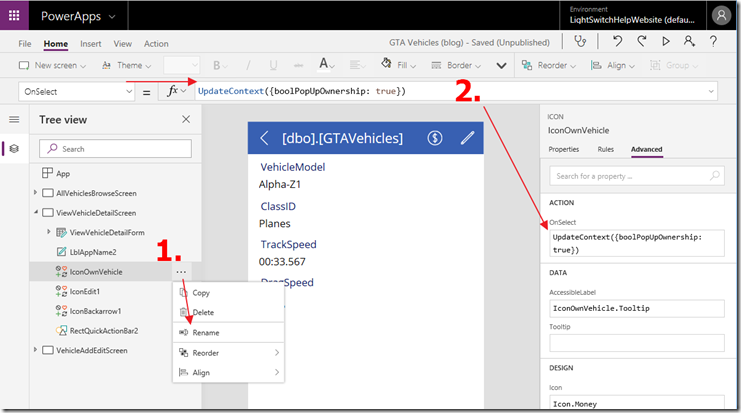
Task: Open Reorder submenu in context menu
Action: point(229,353)
